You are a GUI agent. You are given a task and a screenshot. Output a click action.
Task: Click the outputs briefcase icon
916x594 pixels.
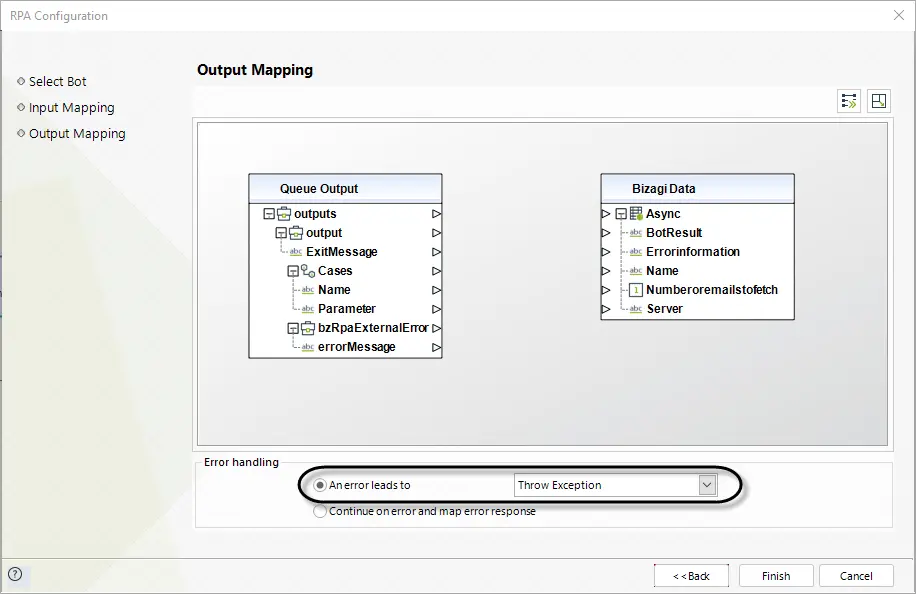tap(284, 214)
